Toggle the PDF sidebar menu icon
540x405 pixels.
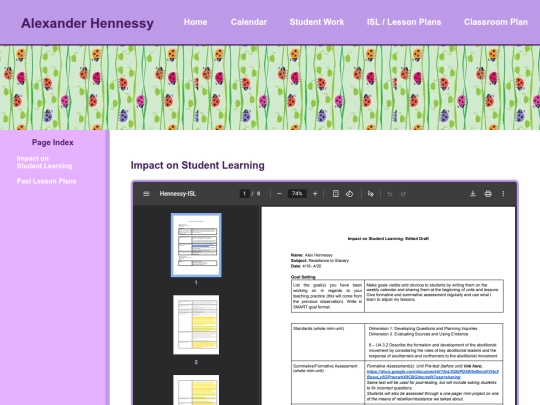tap(146, 194)
